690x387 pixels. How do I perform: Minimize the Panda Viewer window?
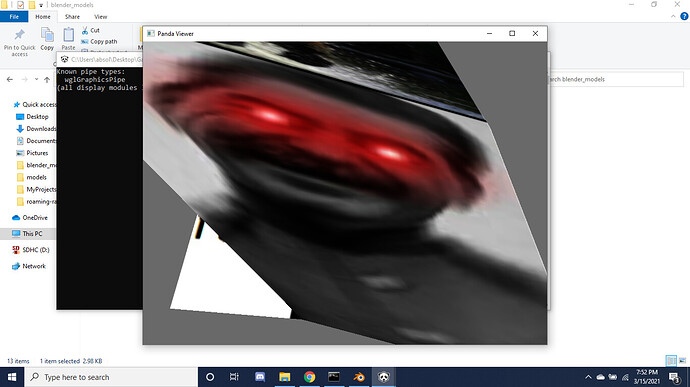pos(489,33)
